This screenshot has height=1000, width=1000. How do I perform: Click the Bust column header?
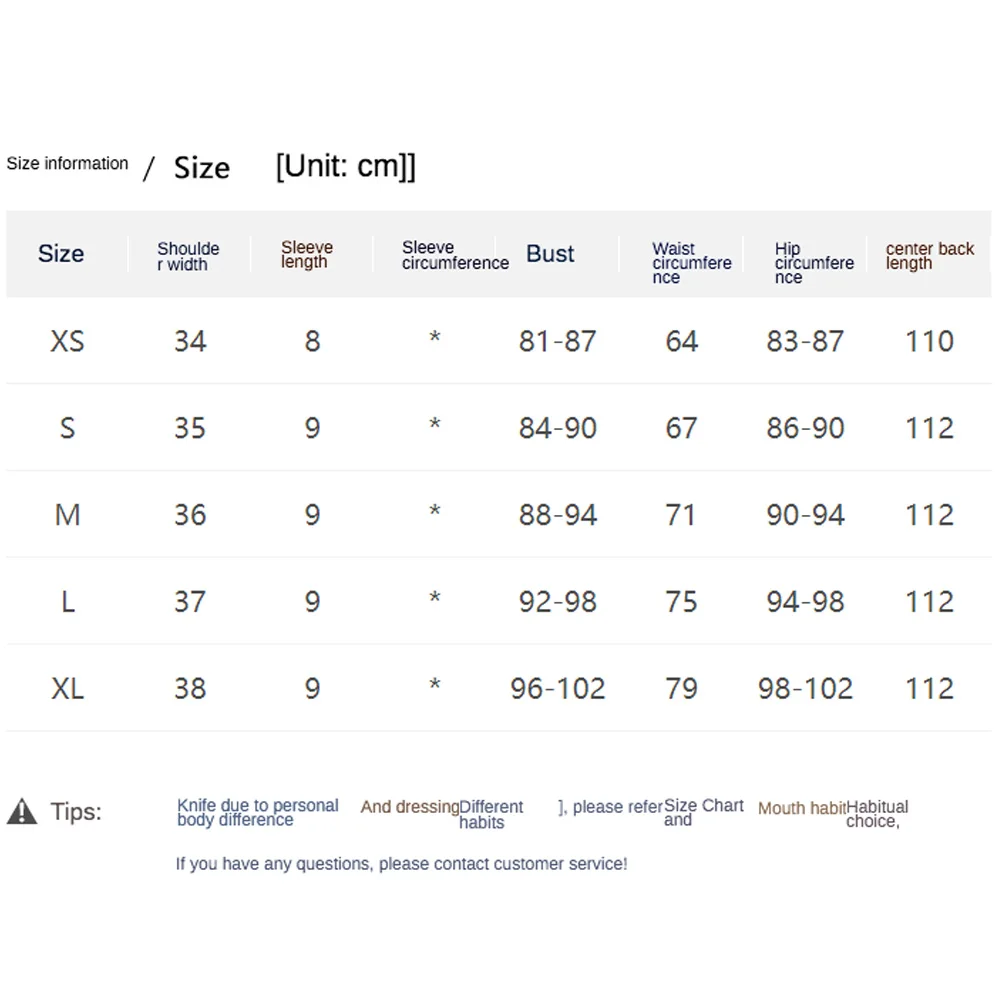tap(550, 254)
